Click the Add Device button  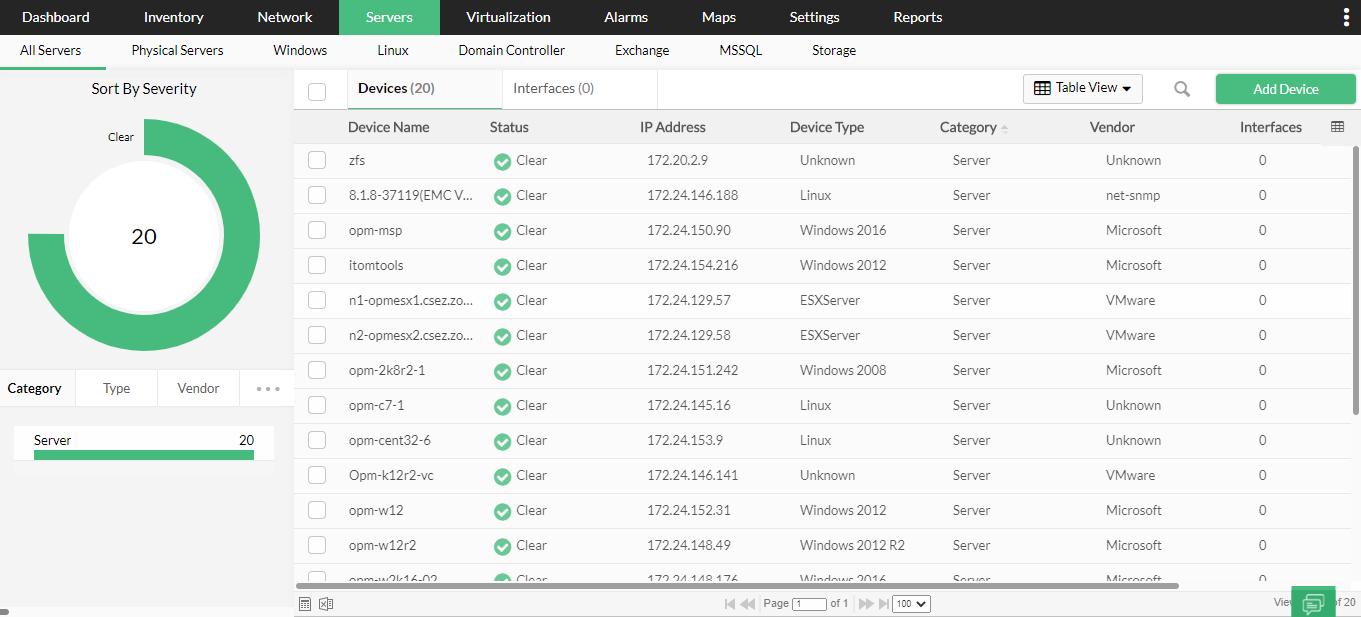(1286, 89)
